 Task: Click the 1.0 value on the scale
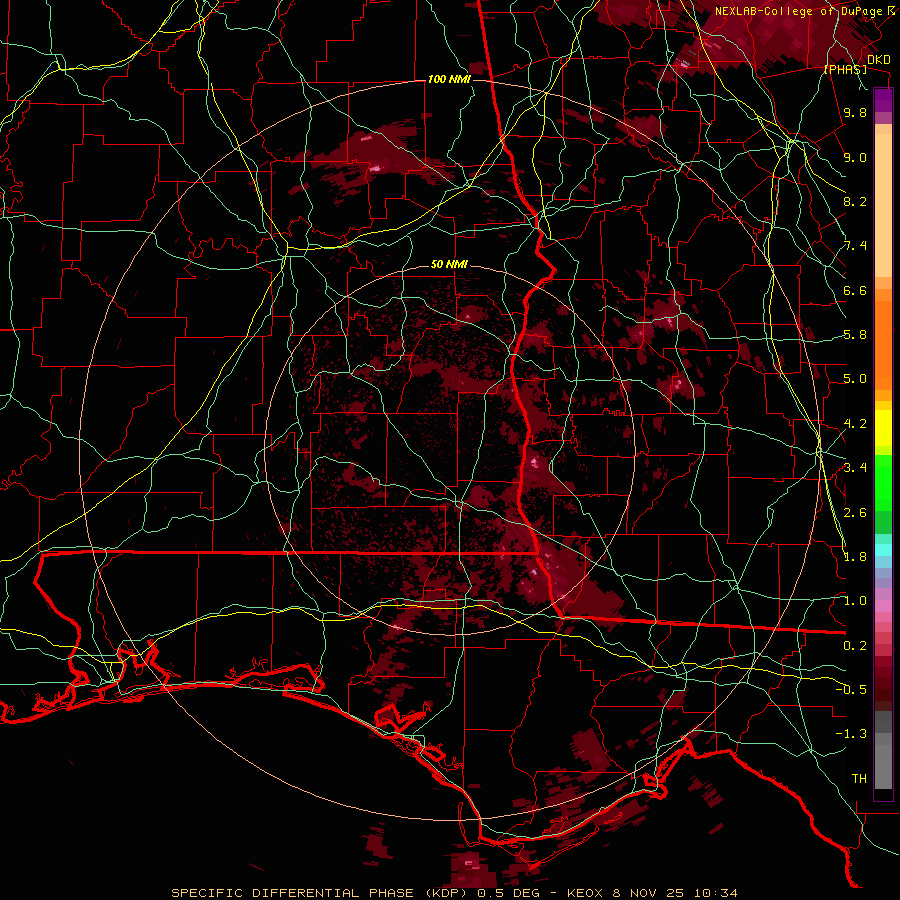click(x=855, y=601)
